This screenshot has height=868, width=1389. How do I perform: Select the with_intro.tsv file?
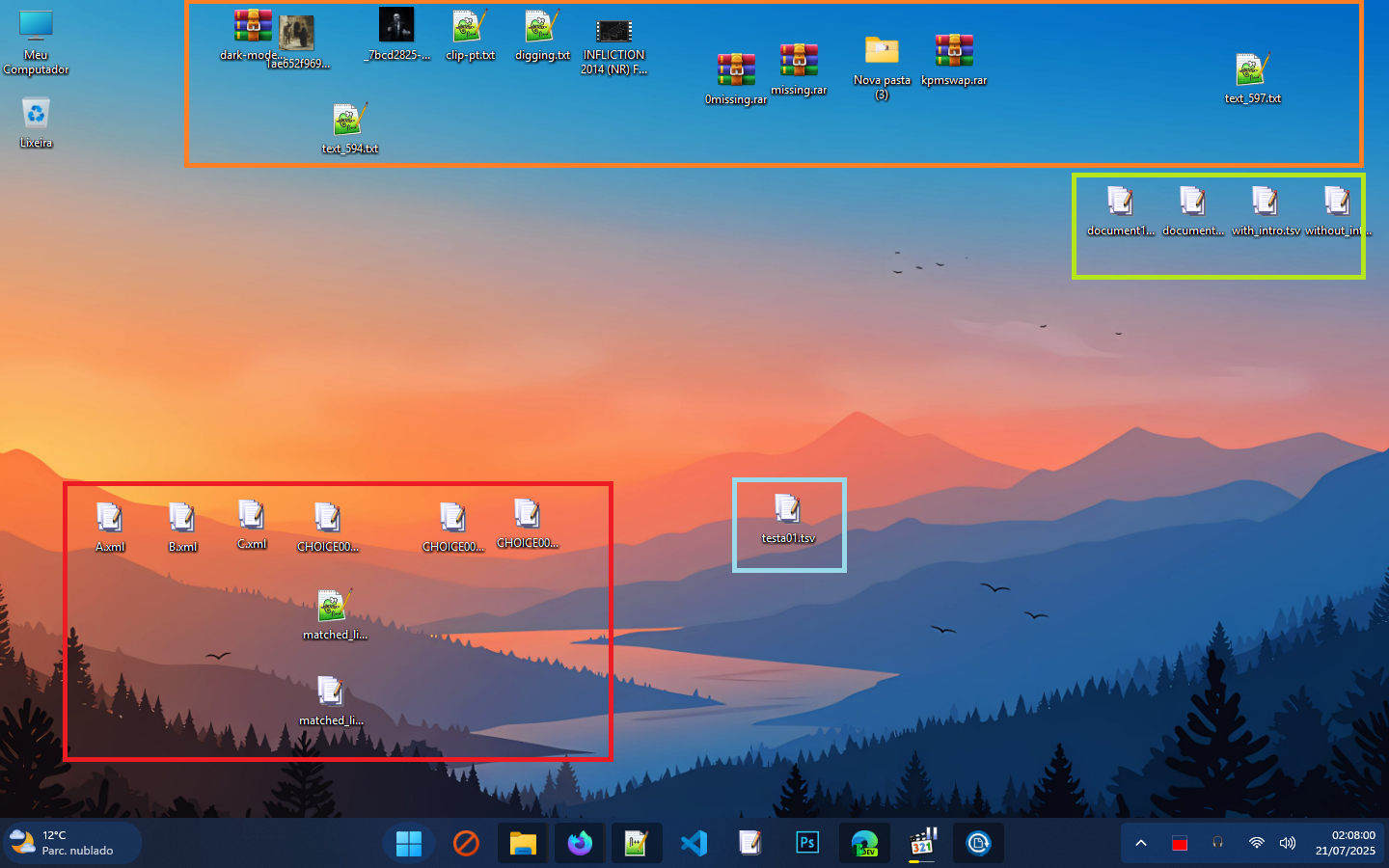coord(1266,210)
